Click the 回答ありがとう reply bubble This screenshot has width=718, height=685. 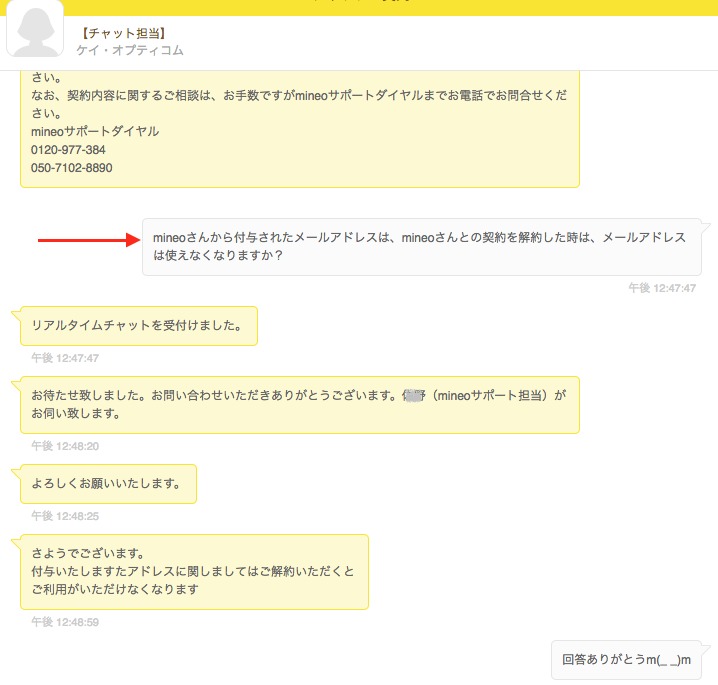(627, 660)
